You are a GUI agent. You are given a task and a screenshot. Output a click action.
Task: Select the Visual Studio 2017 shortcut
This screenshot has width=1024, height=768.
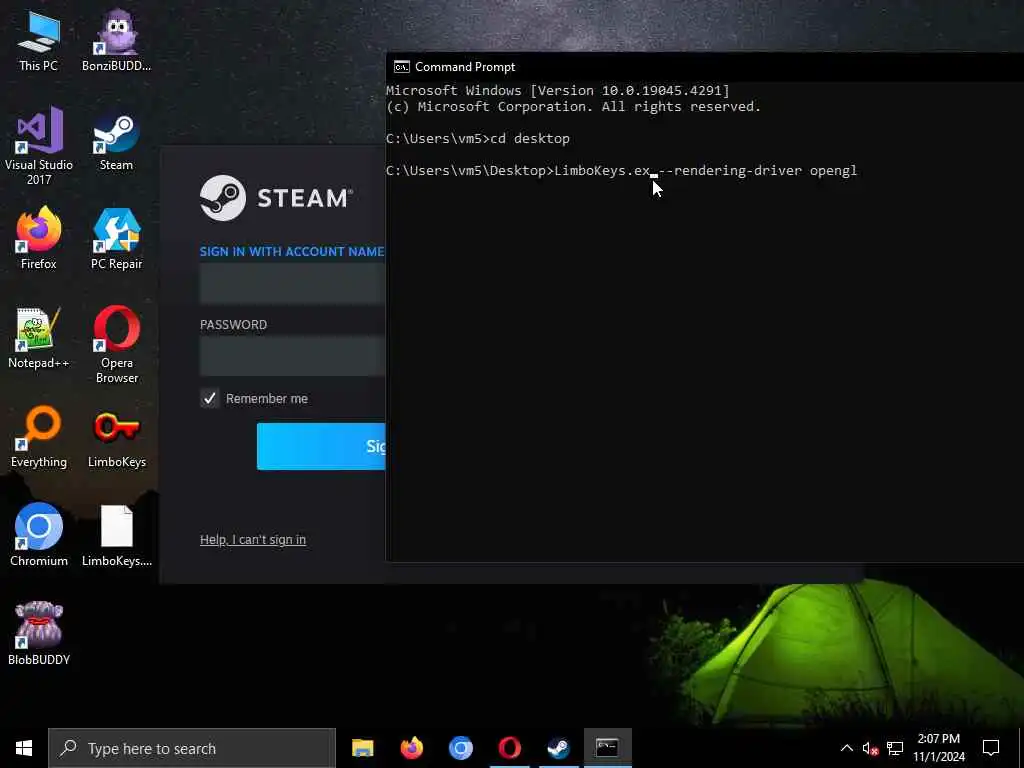(x=39, y=146)
